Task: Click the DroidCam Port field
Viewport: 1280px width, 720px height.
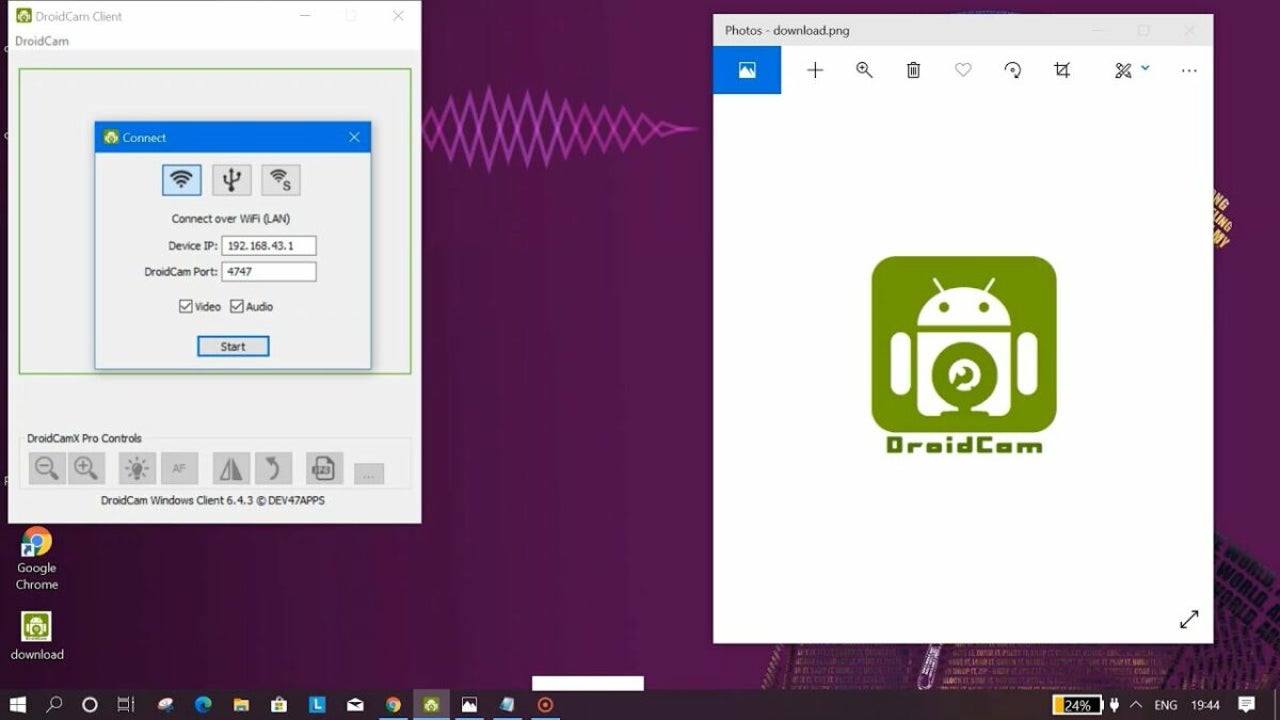Action: pos(268,272)
